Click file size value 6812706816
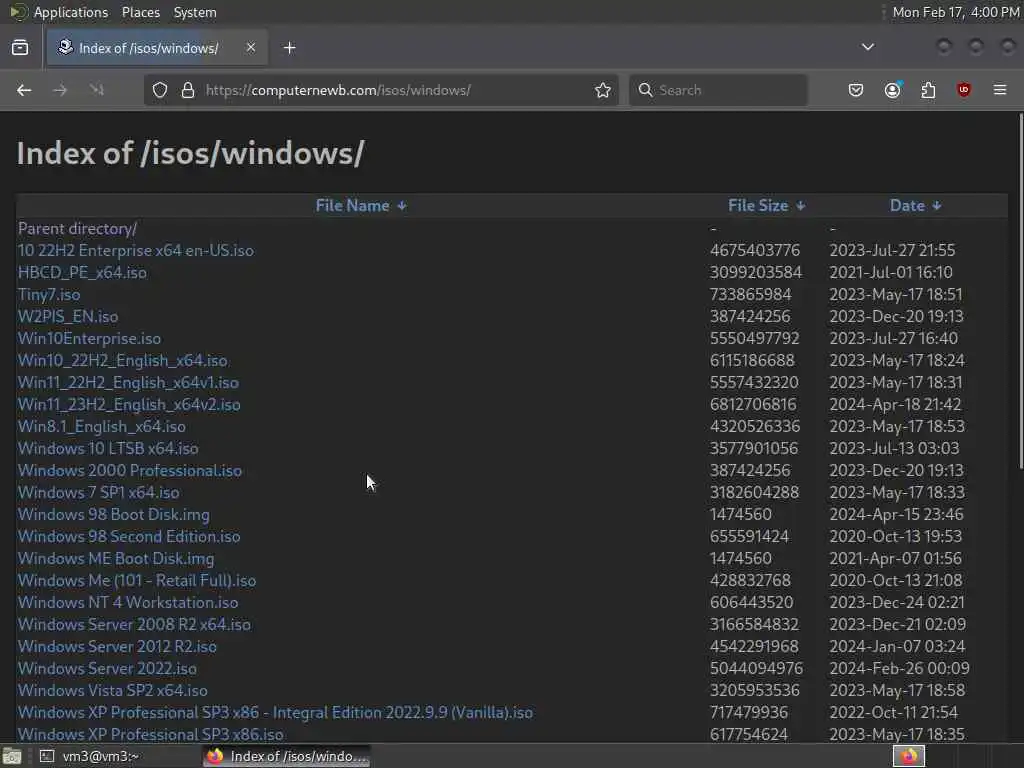Viewport: 1024px width, 768px height. (x=753, y=404)
